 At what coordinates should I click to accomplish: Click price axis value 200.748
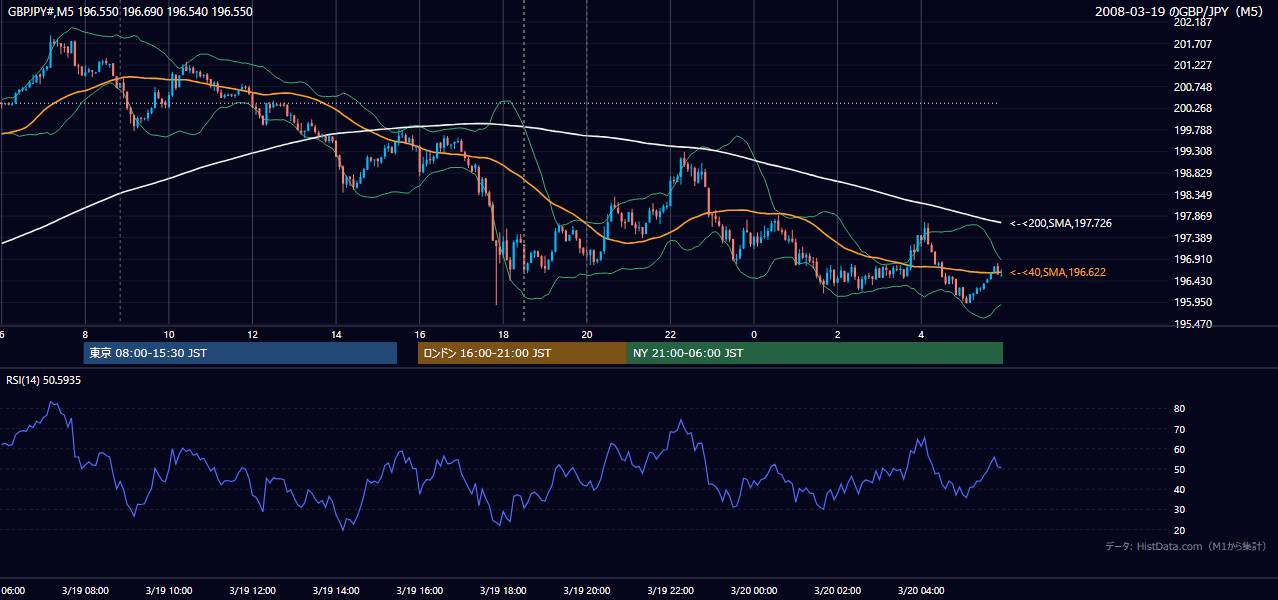(1192, 87)
